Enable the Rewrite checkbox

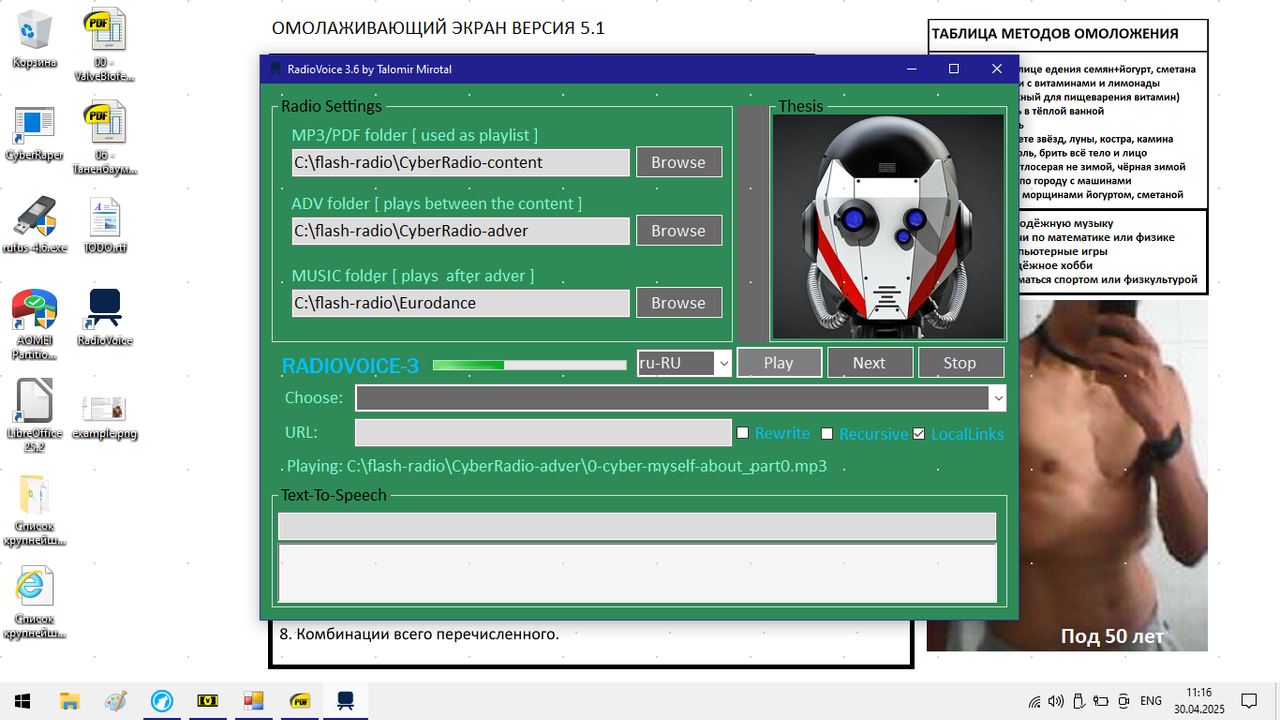click(743, 433)
